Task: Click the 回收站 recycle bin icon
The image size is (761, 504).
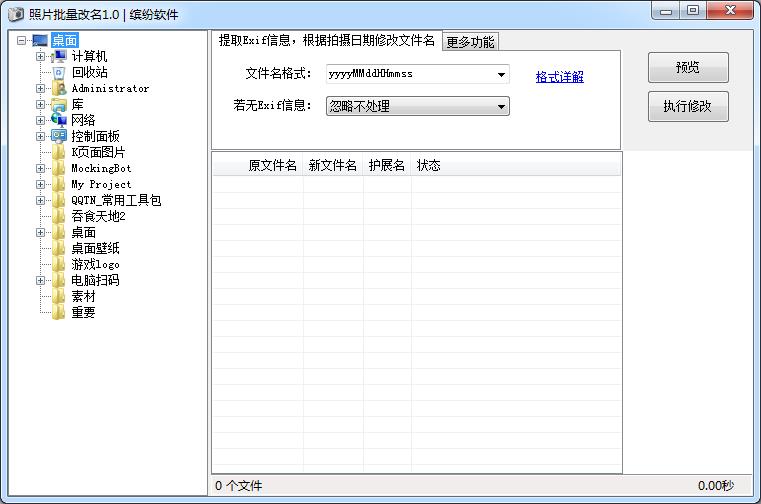Action: tap(59, 73)
